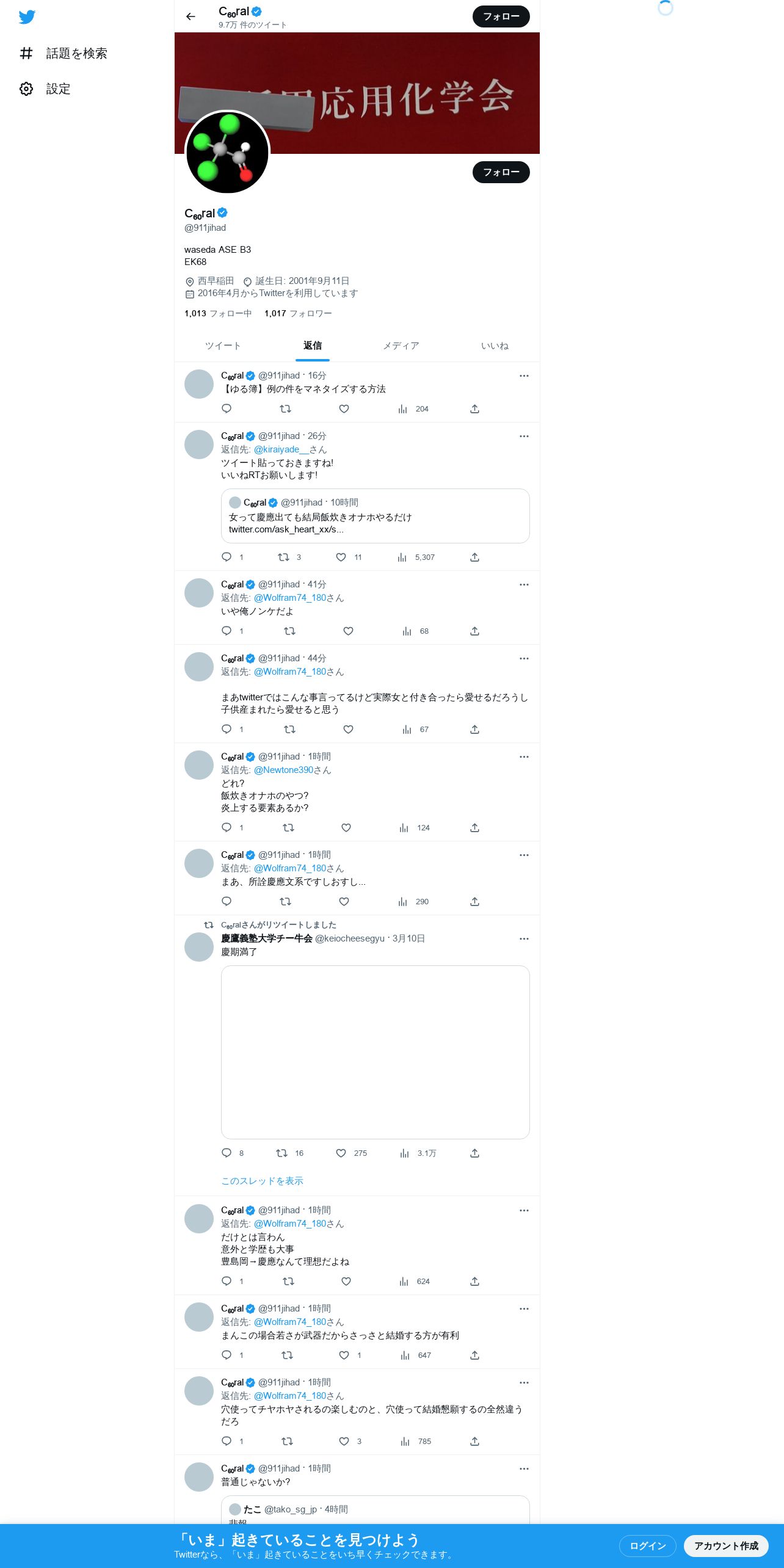Image resolution: width=784 pixels, height=1568 pixels.
Task: Open more options on the 16分 tweet
Action: click(x=524, y=376)
